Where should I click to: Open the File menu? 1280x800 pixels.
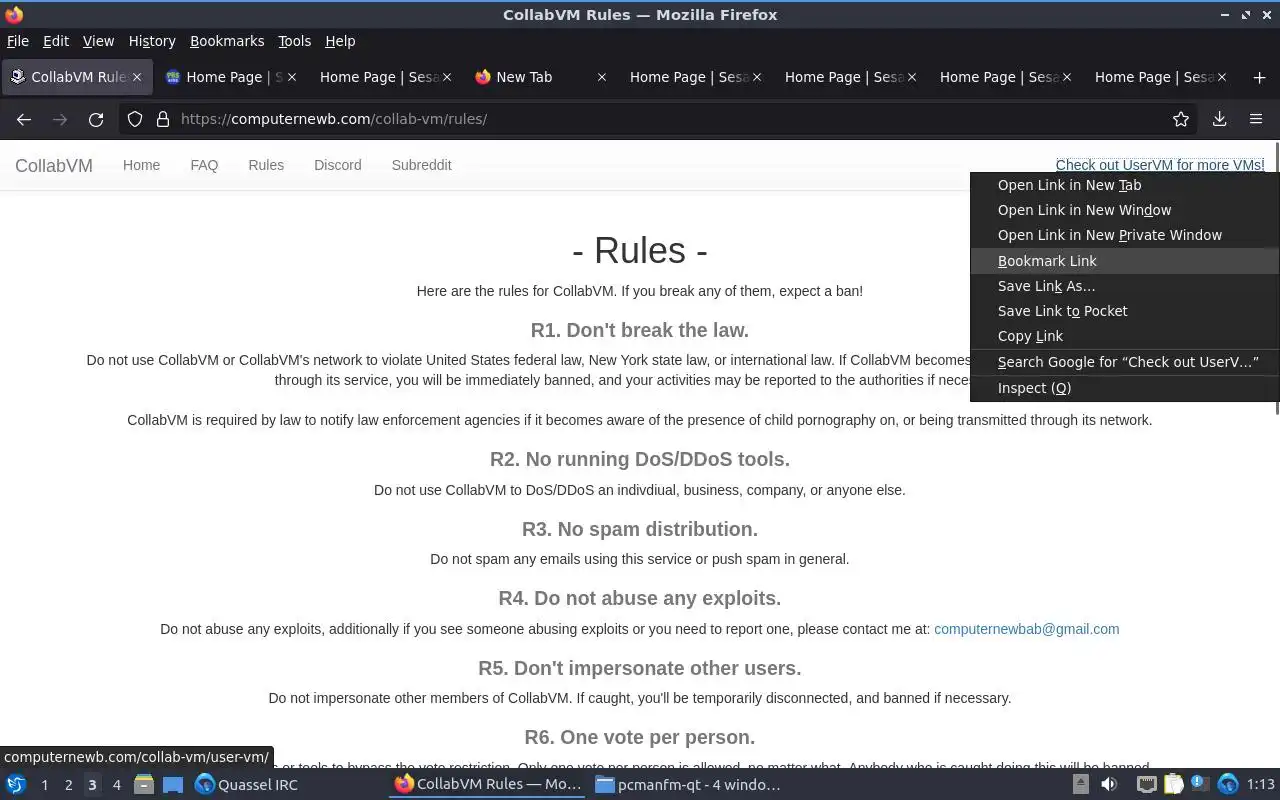point(18,41)
